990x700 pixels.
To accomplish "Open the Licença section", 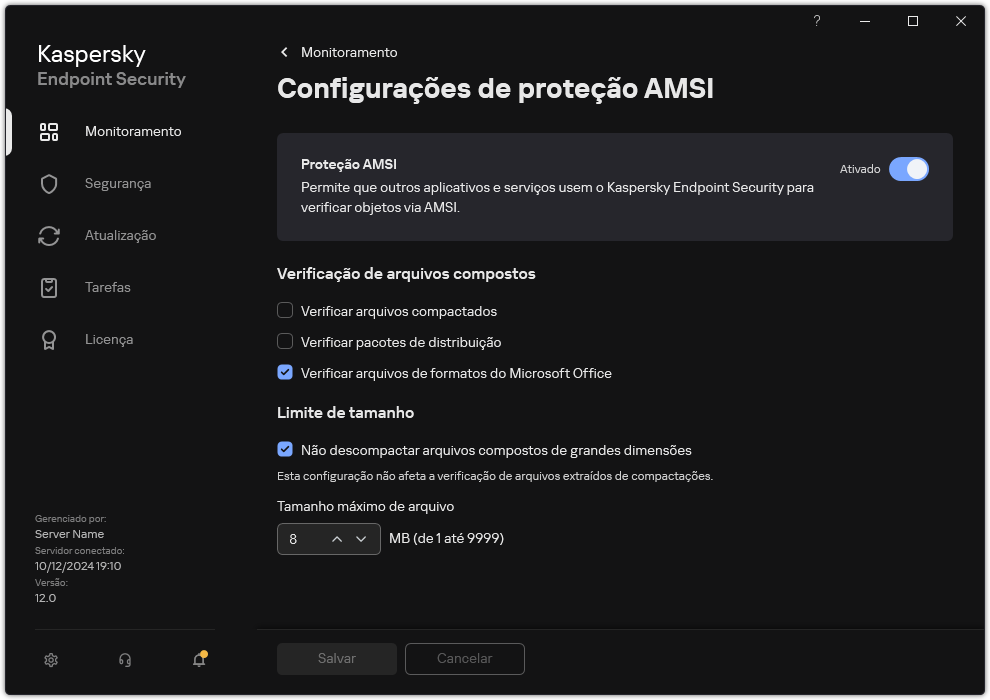I will tap(108, 339).
